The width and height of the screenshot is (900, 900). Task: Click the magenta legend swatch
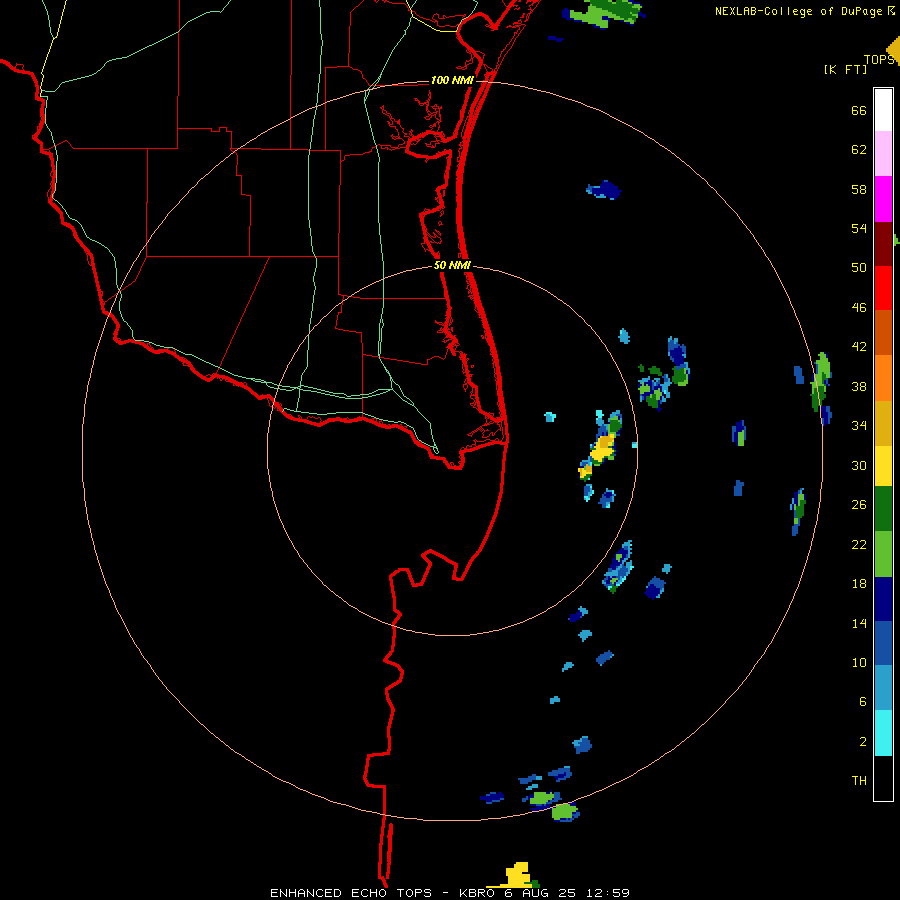pyautogui.click(x=883, y=199)
